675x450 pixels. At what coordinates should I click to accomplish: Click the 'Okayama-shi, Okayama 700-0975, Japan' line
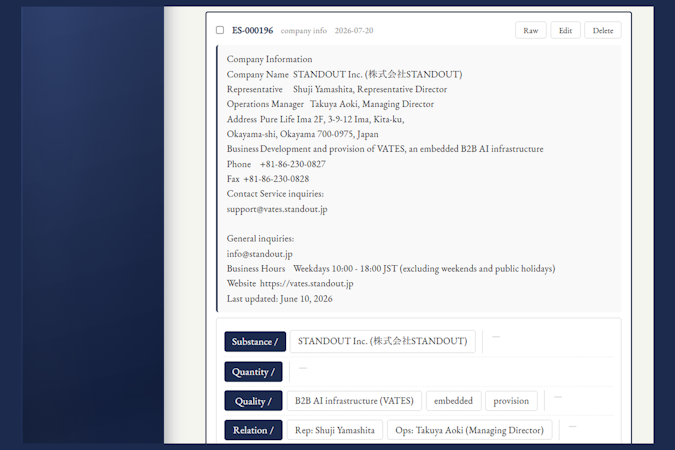point(303,134)
